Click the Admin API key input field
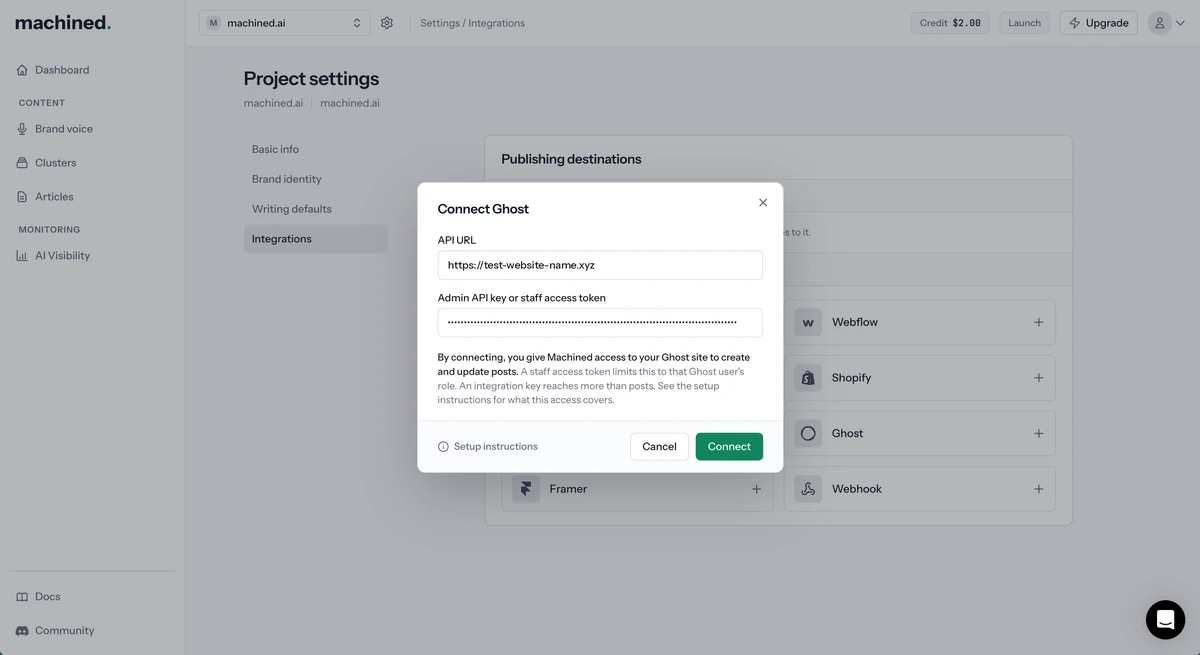Image resolution: width=1200 pixels, height=655 pixels. coord(600,322)
